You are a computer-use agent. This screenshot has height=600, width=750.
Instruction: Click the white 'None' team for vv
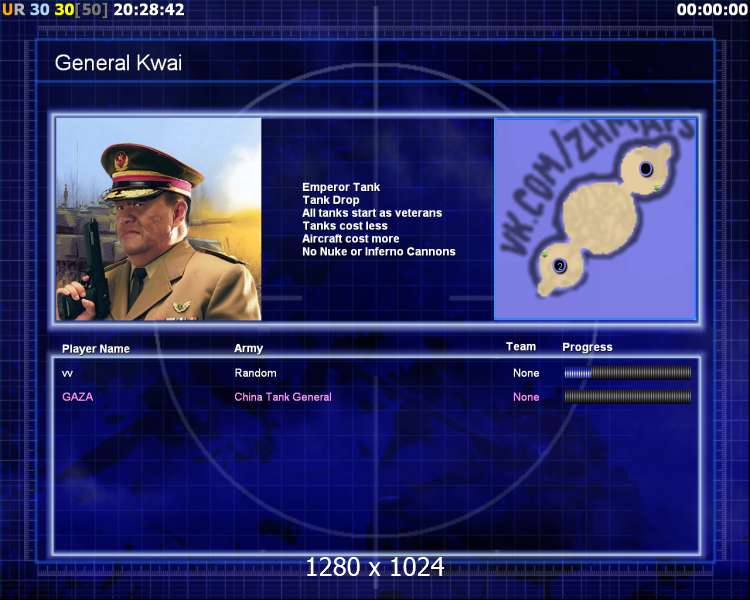[x=526, y=373]
